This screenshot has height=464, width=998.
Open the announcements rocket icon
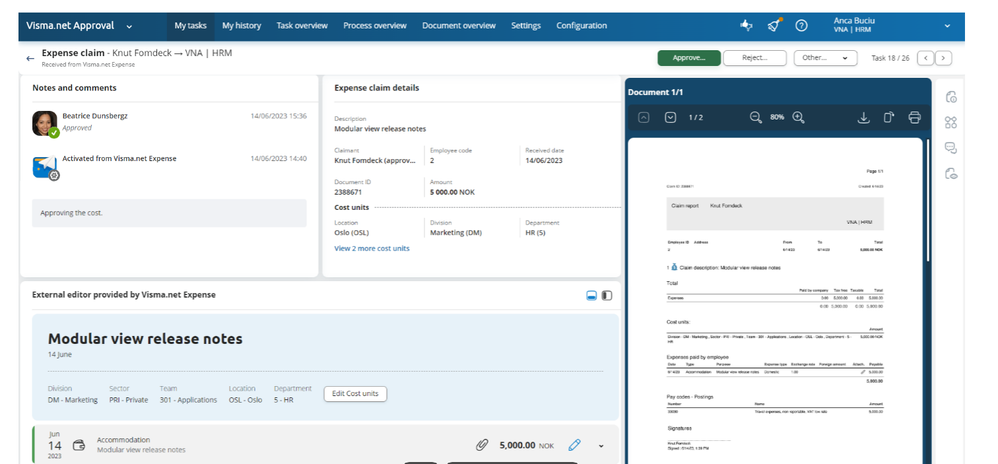coord(774,25)
